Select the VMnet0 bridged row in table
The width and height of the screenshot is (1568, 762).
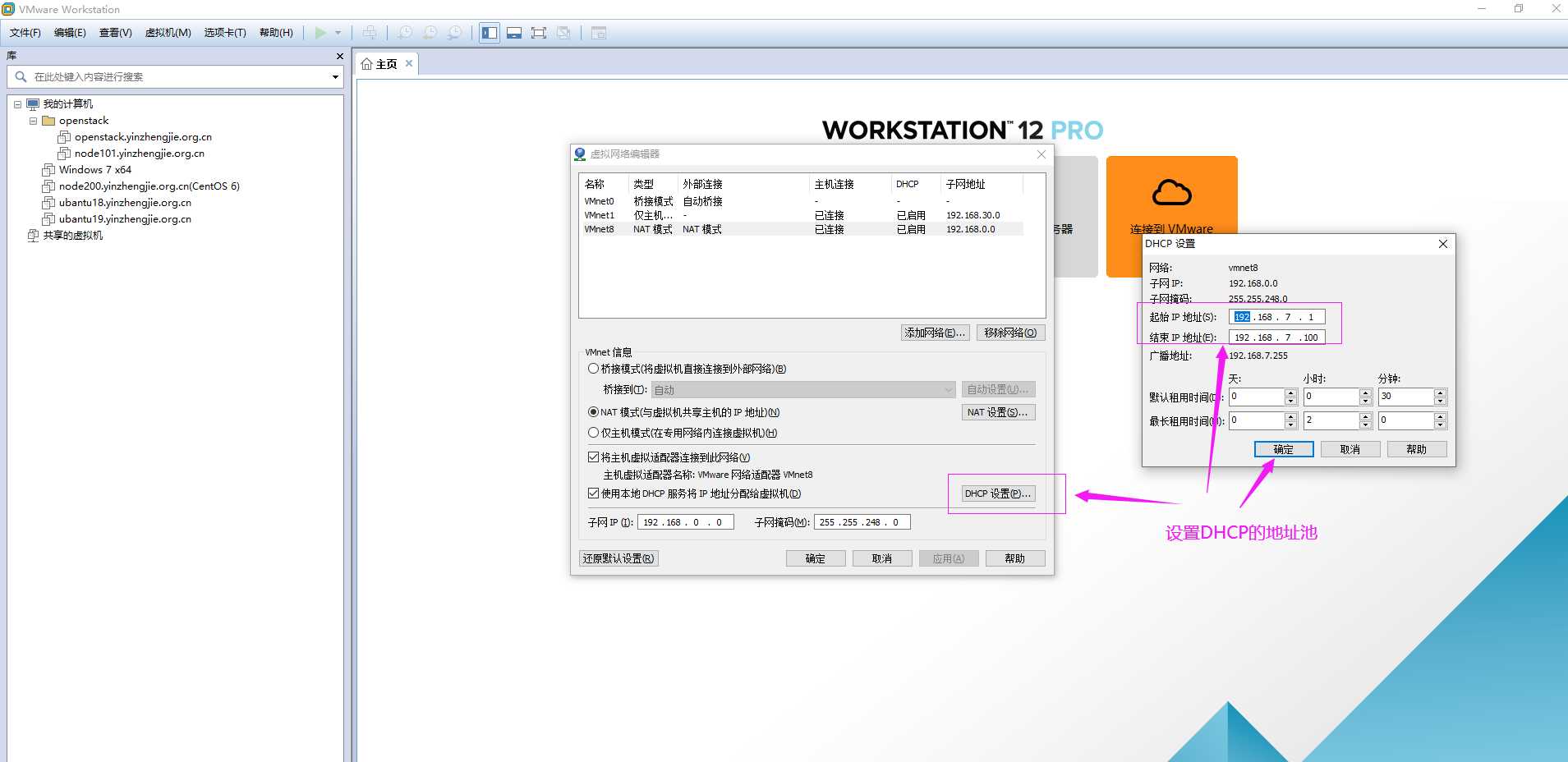802,201
